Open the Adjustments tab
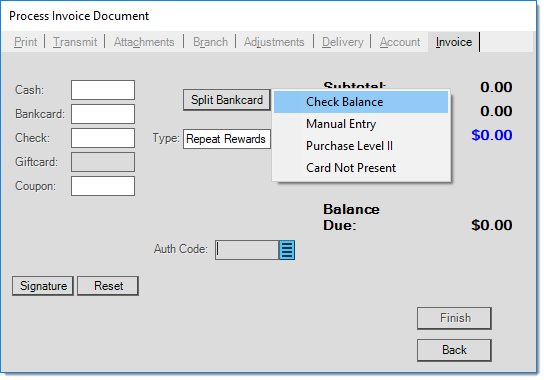Screen dimensions: 544x380 [x=274, y=42]
